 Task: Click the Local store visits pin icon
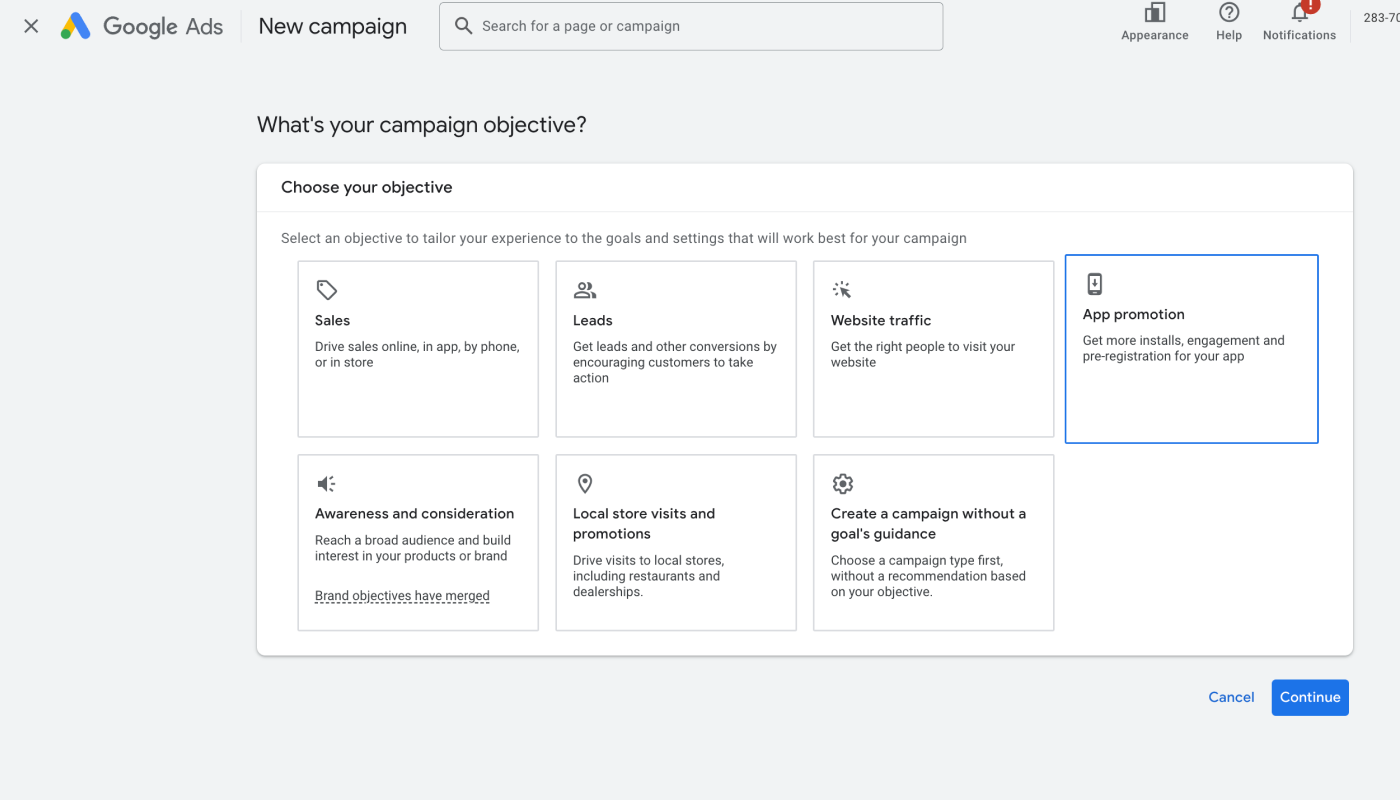tap(585, 484)
